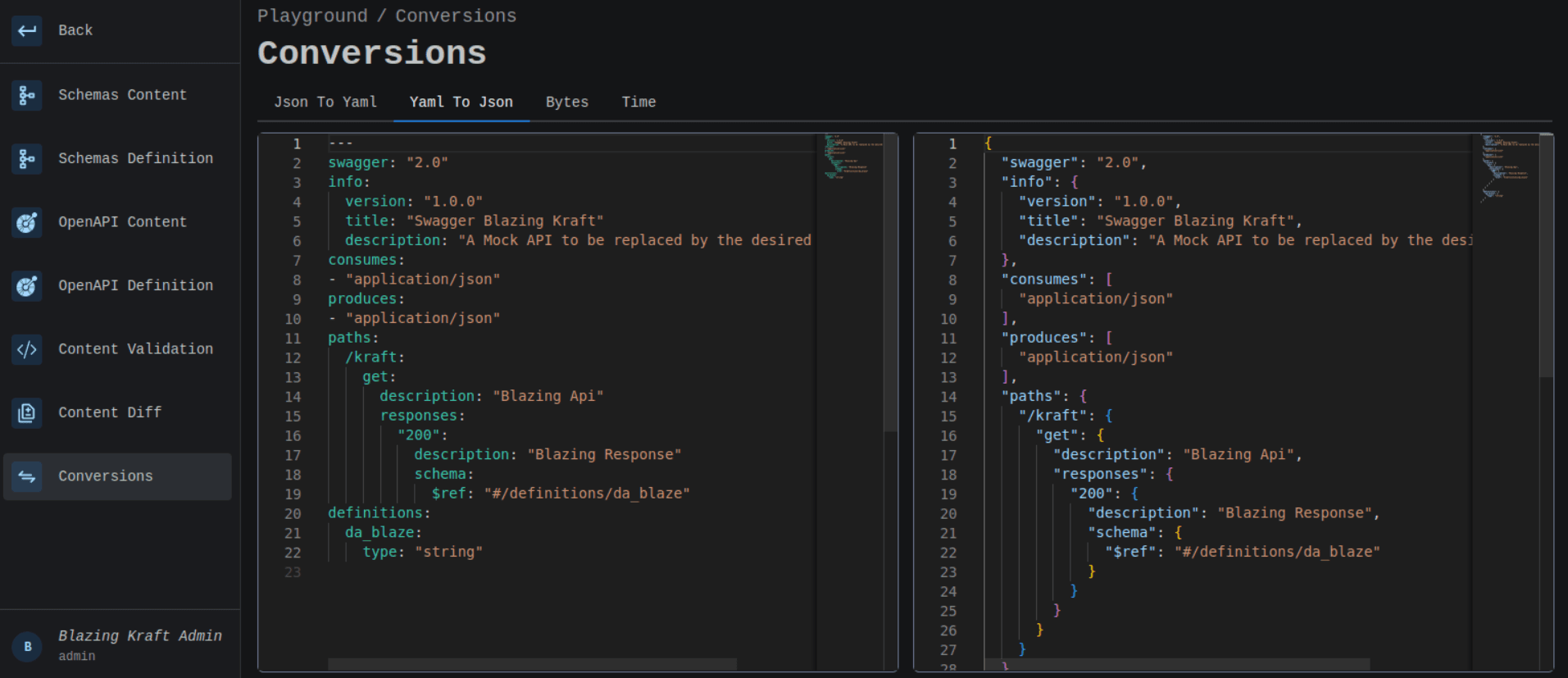Click the JSON output vertical scrollbar
This screenshot has height=678, width=1568.
(1546, 254)
